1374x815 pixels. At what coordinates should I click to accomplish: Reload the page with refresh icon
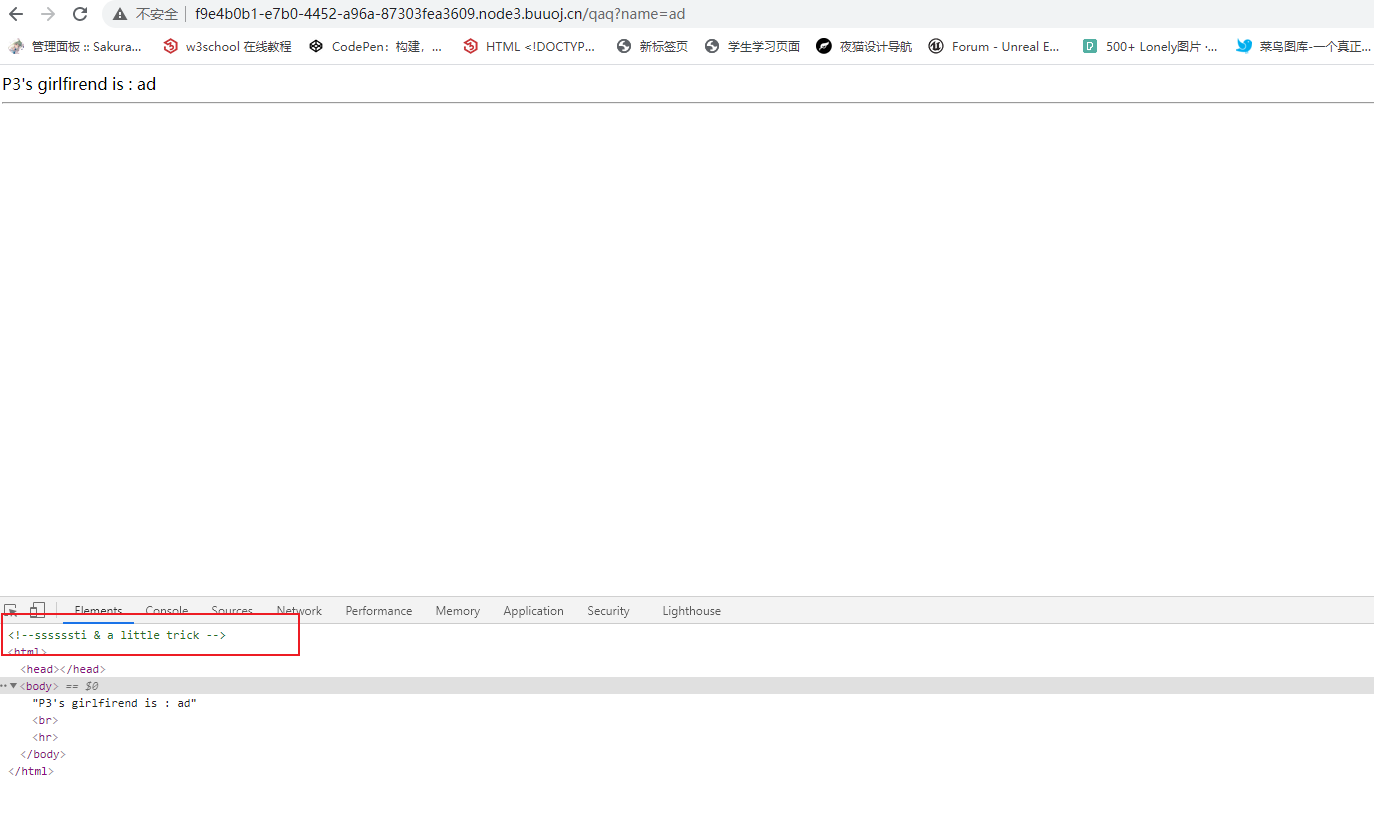(x=80, y=14)
